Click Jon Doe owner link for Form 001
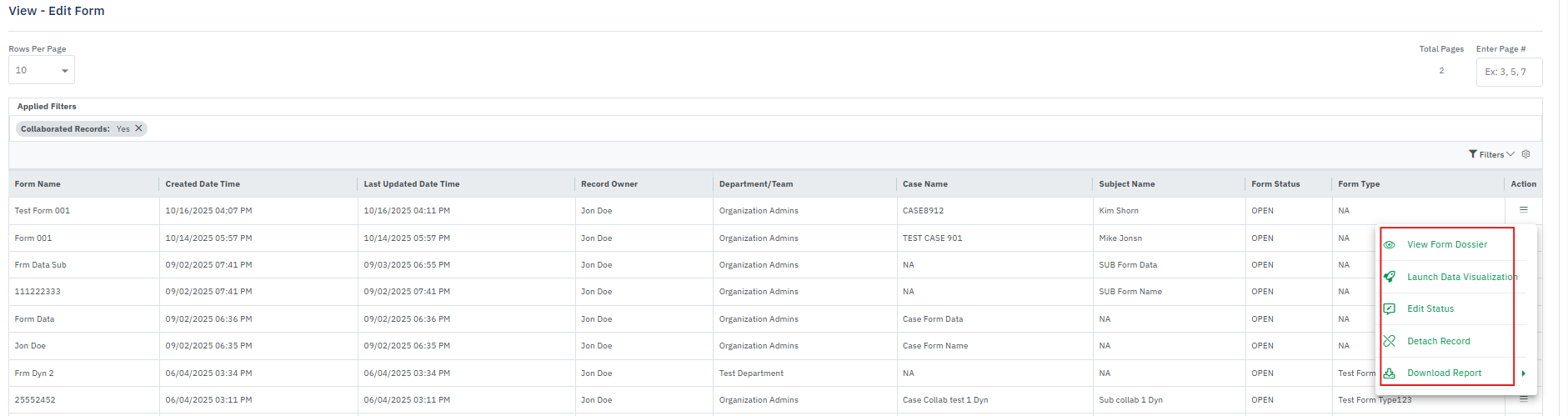The width and height of the screenshot is (1568, 416). click(x=596, y=238)
